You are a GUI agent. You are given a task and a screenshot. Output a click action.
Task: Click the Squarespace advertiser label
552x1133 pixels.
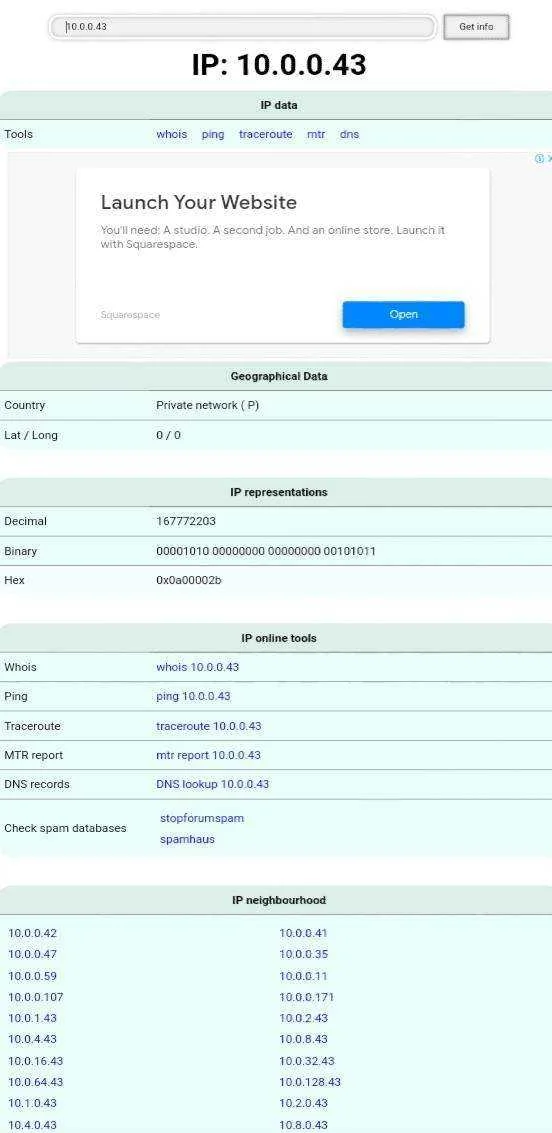130,315
